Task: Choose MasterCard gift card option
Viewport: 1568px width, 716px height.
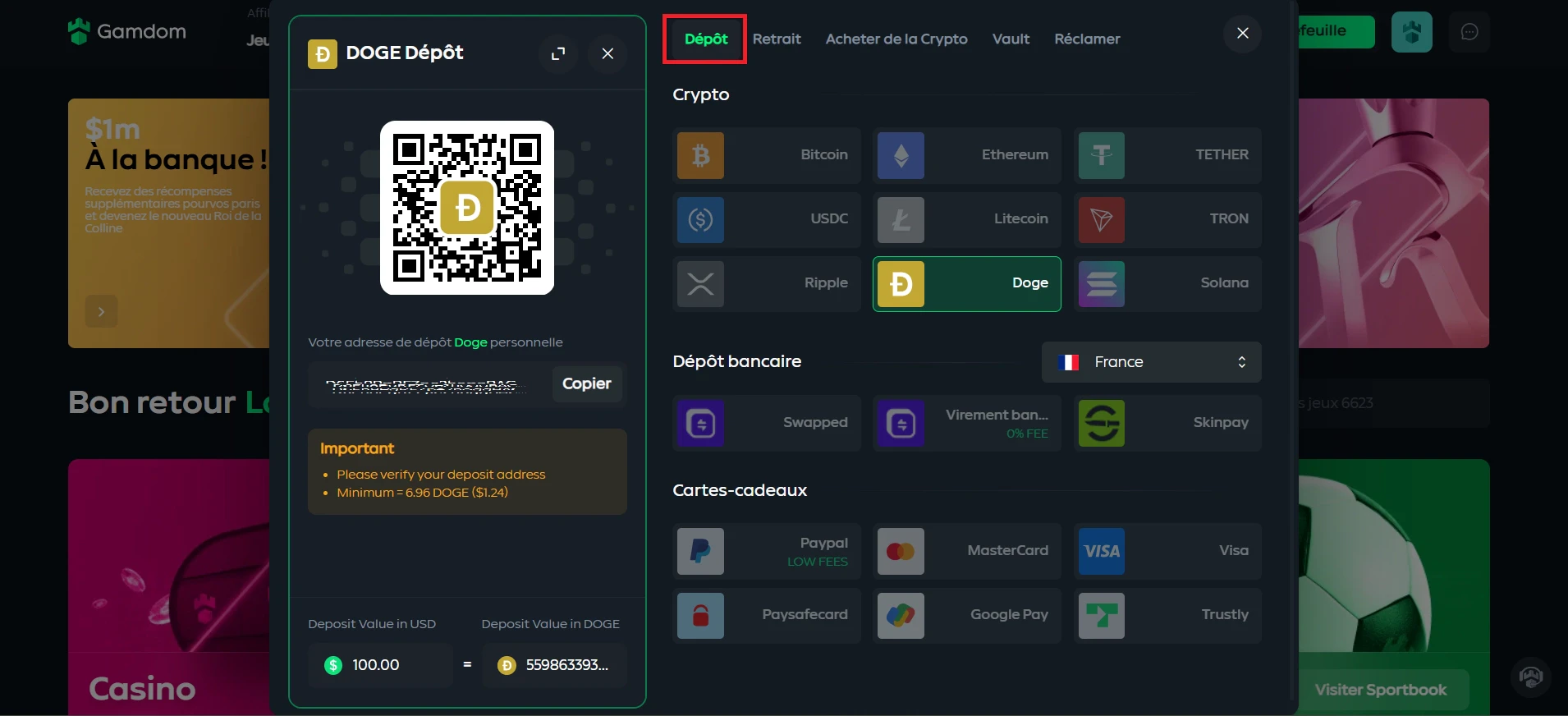Action: coord(967,551)
